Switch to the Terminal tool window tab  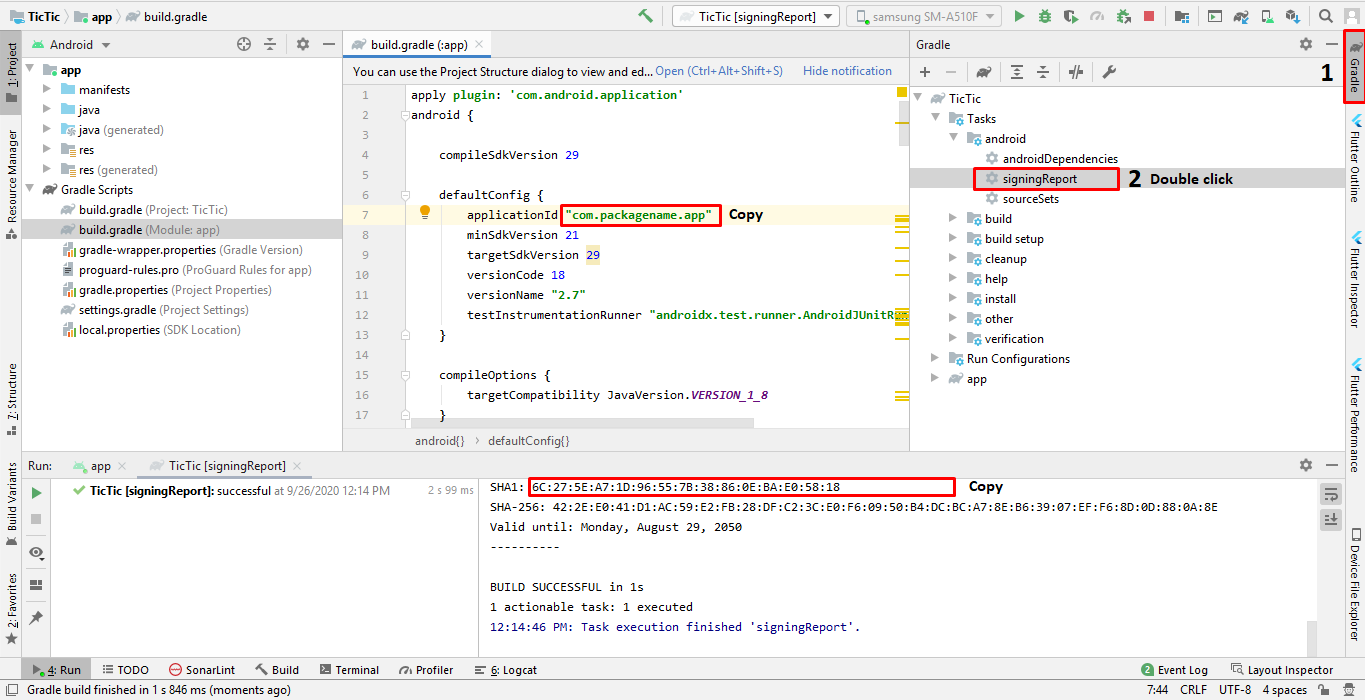coord(347,670)
